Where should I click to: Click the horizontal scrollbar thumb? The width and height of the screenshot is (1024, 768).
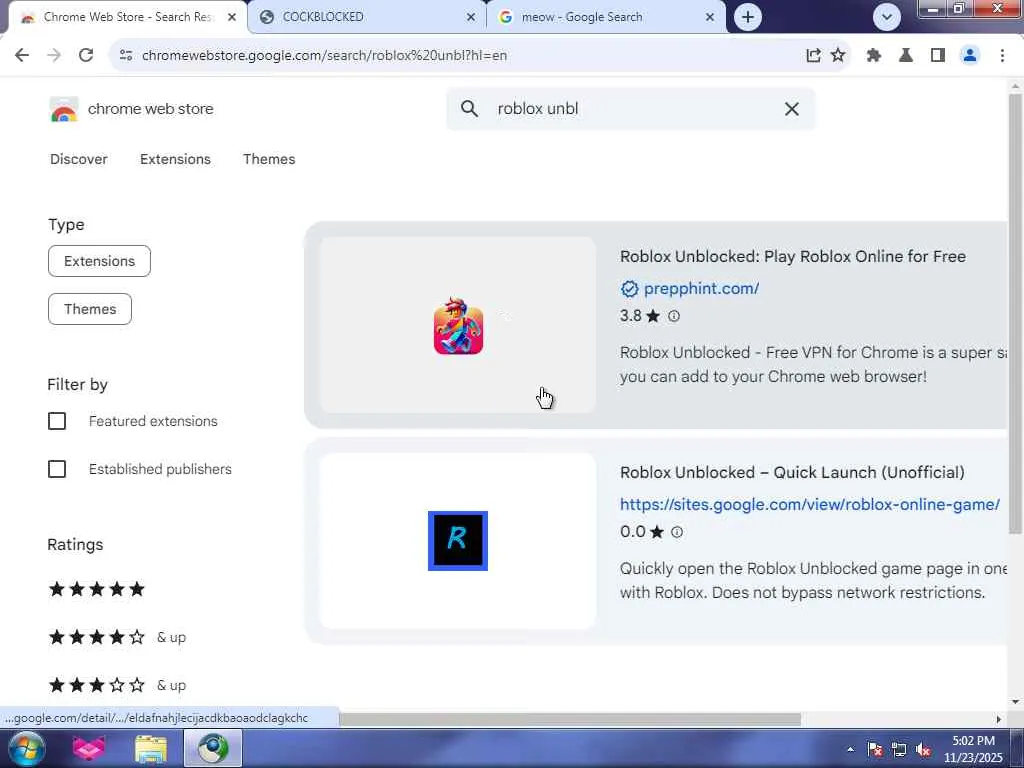(569, 719)
